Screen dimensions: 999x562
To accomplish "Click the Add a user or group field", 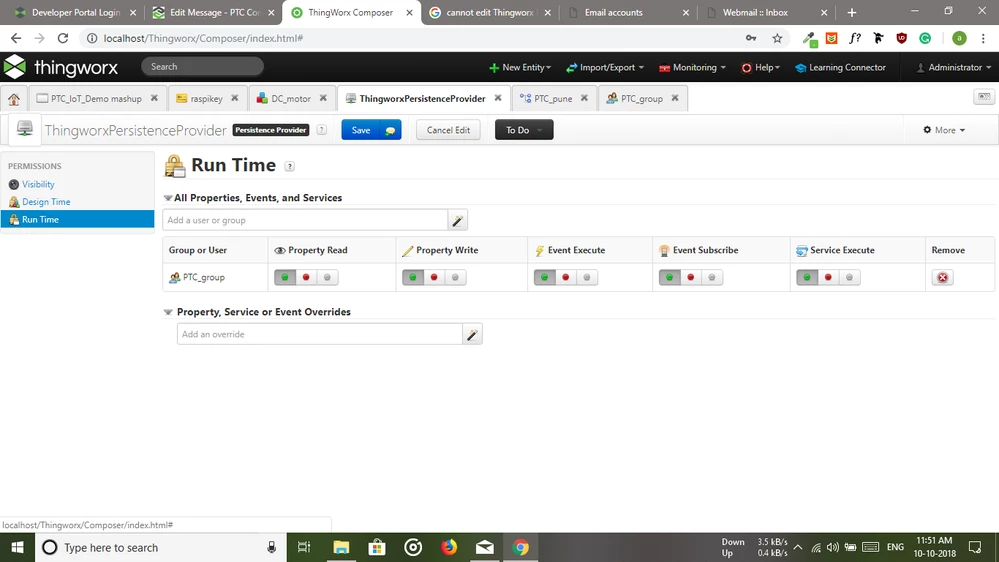I will tap(305, 220).
